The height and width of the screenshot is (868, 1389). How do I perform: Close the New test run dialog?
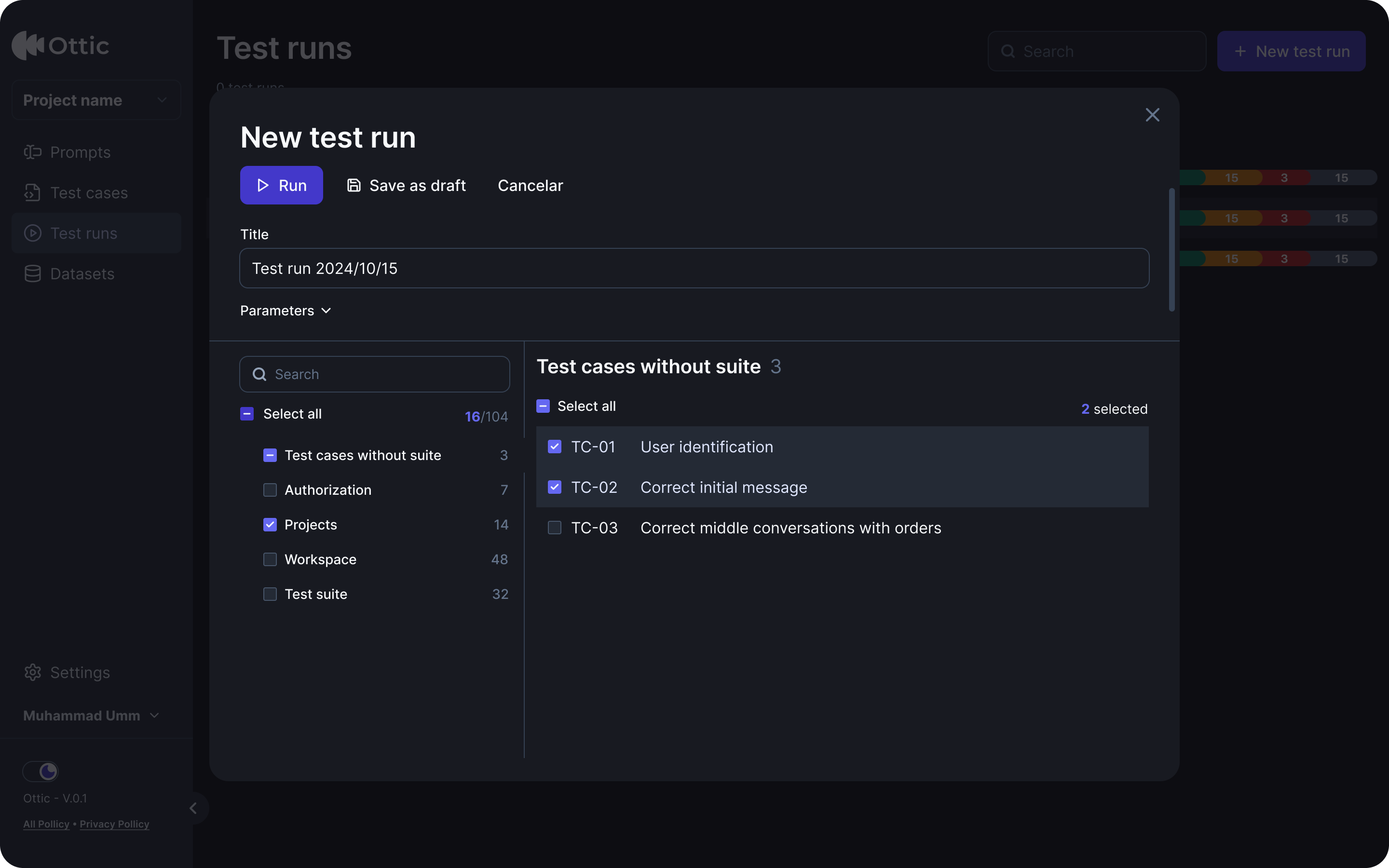pos(1152,115)
